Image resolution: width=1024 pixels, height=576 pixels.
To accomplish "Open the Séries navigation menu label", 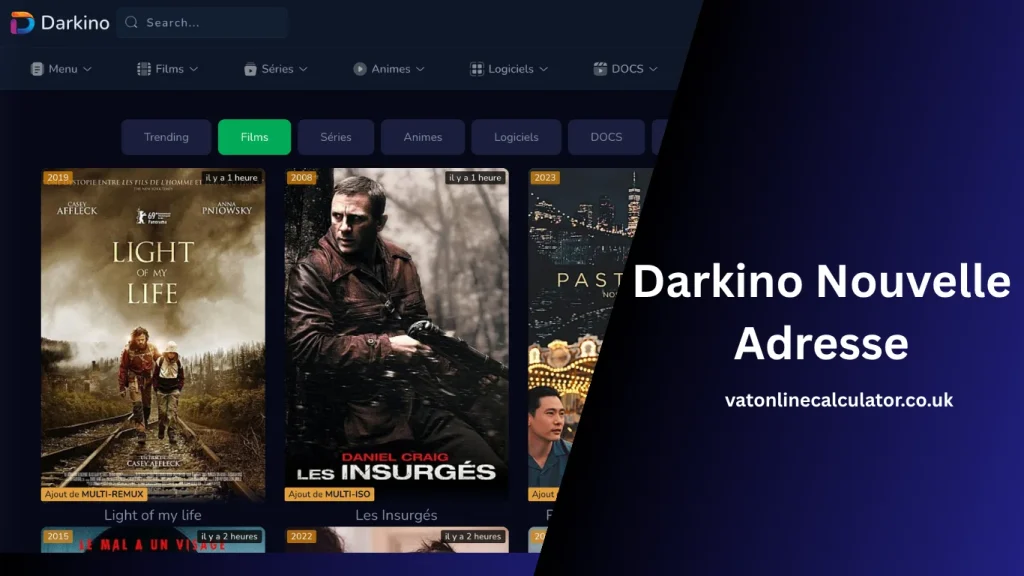I will click(278, 69).
